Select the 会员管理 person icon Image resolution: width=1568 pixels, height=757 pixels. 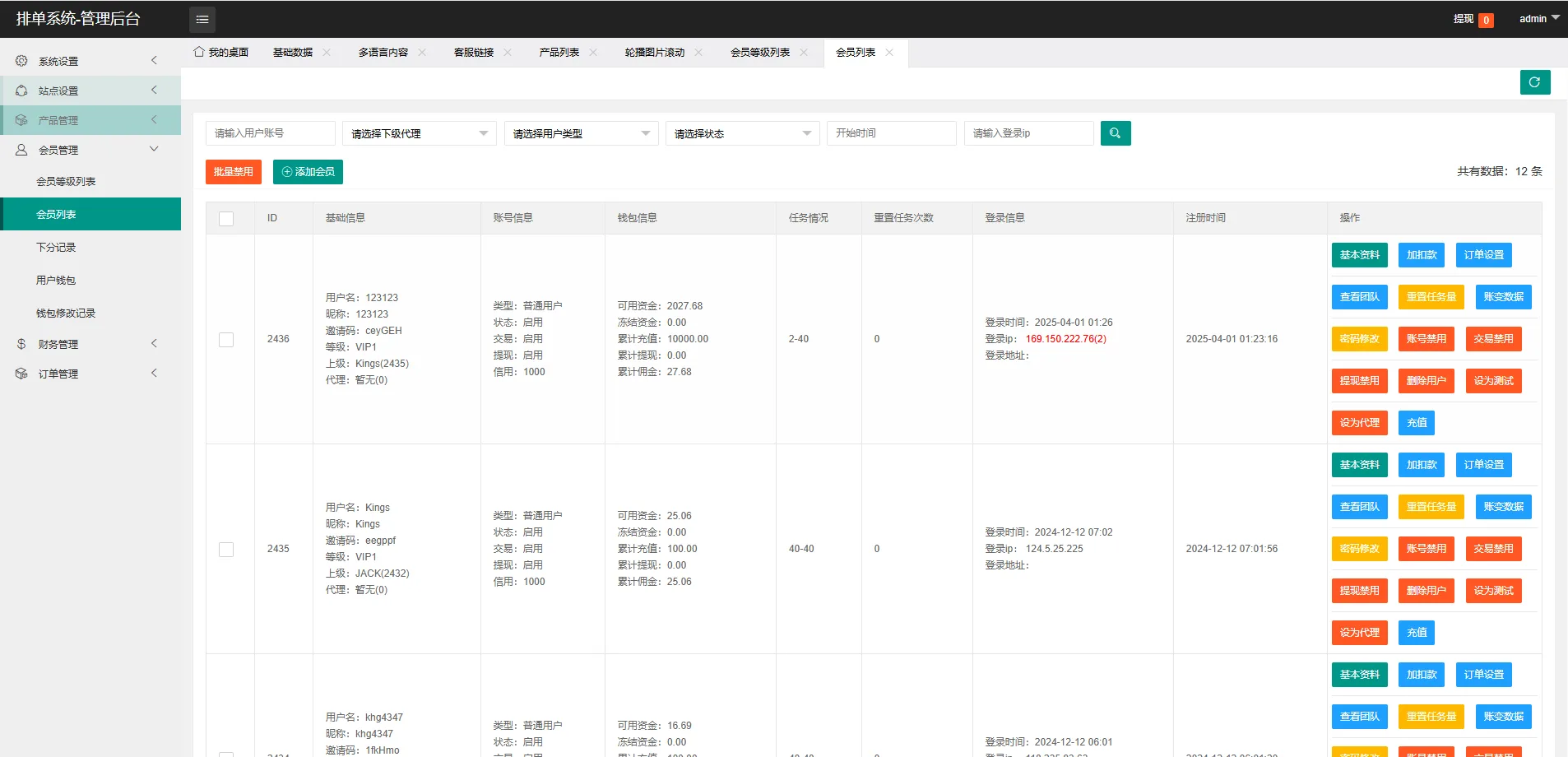pyautogui.click(x=21, y=149)
